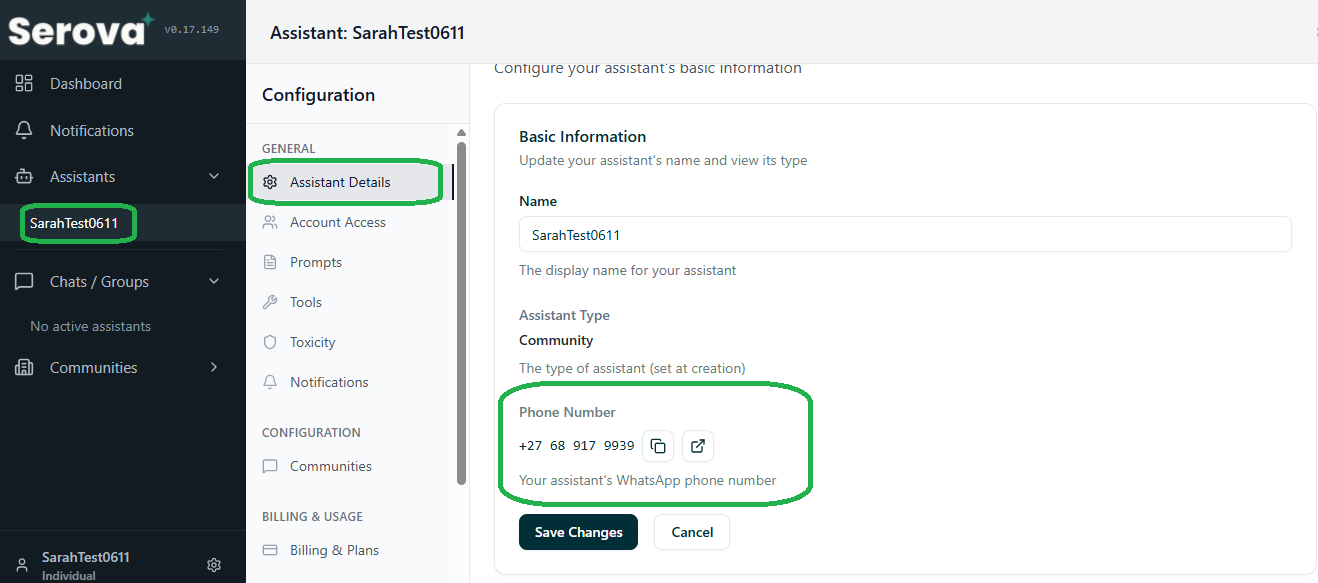Viewport: 1318px width, 583px height.
Task: Click the Billing & Plans card icon
Action: tap(270, 550)
